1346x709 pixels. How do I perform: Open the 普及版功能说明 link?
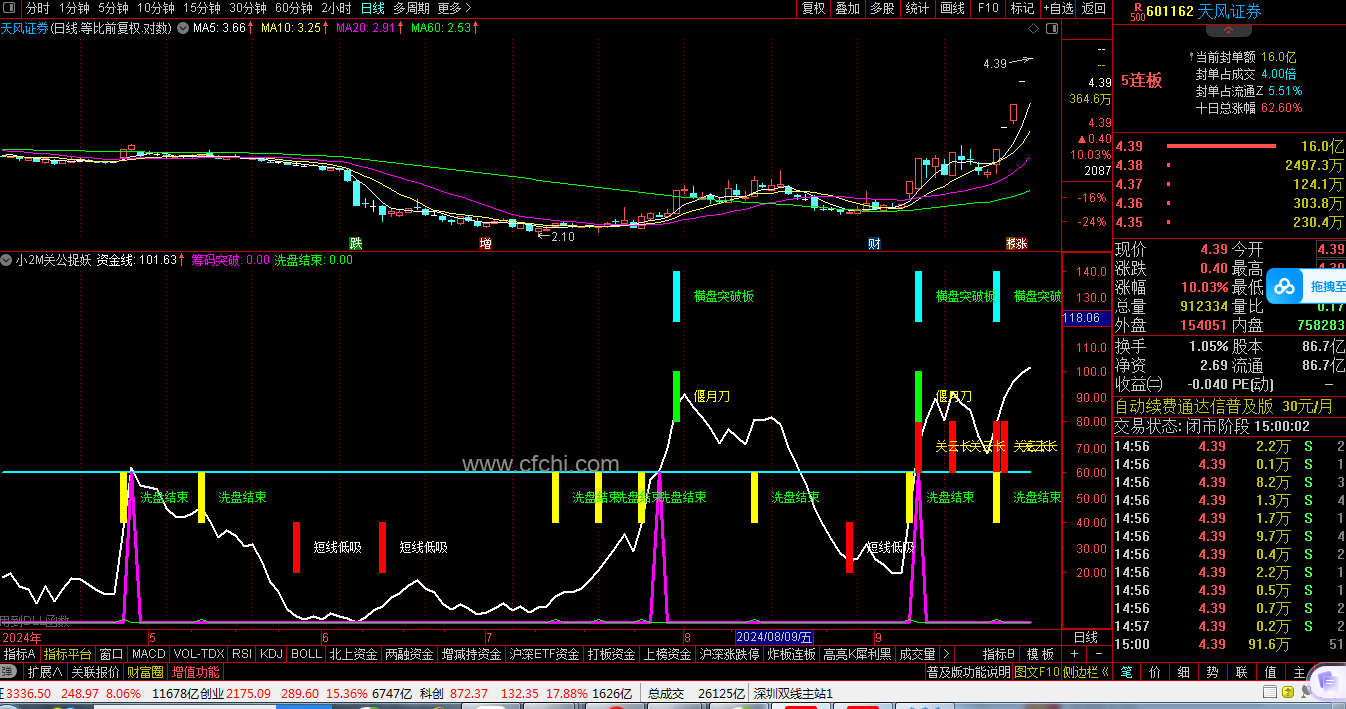point(968,671)
